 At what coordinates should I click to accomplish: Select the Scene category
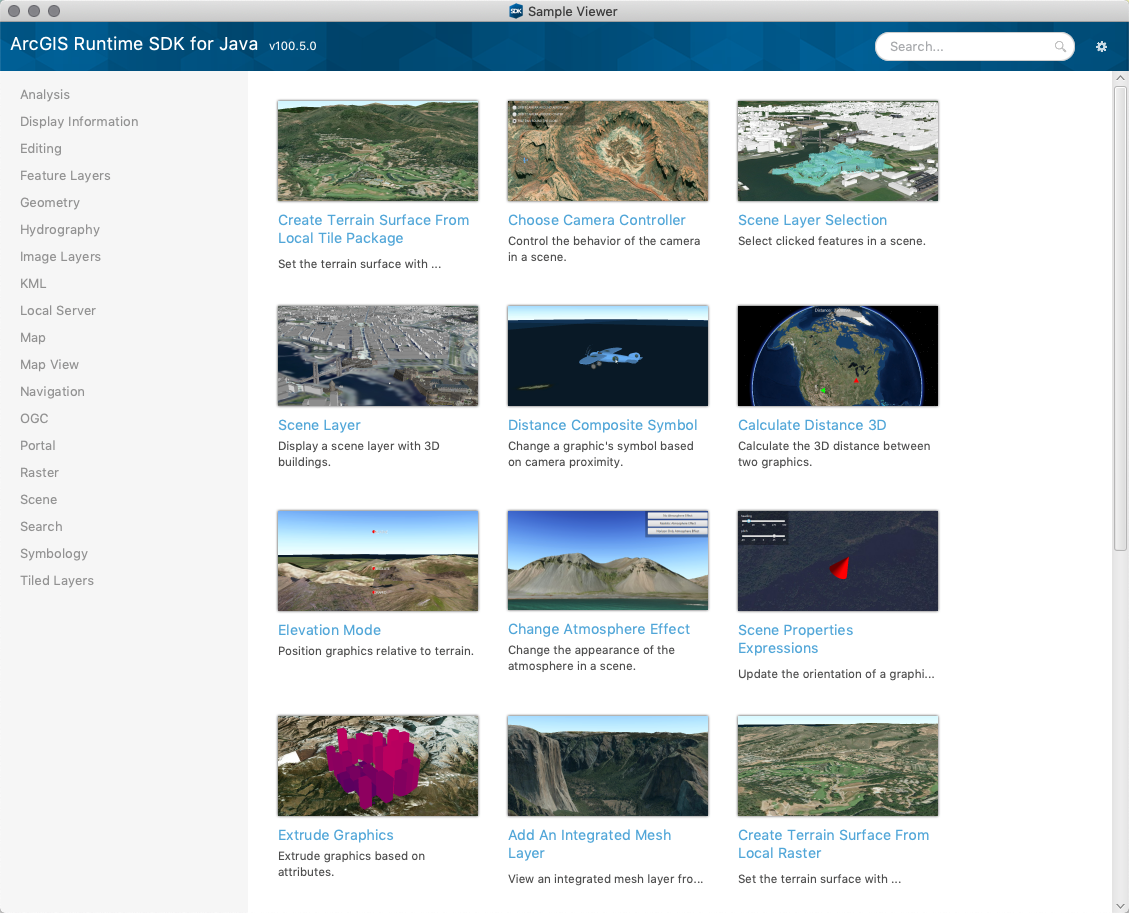(x=38, y=500)
